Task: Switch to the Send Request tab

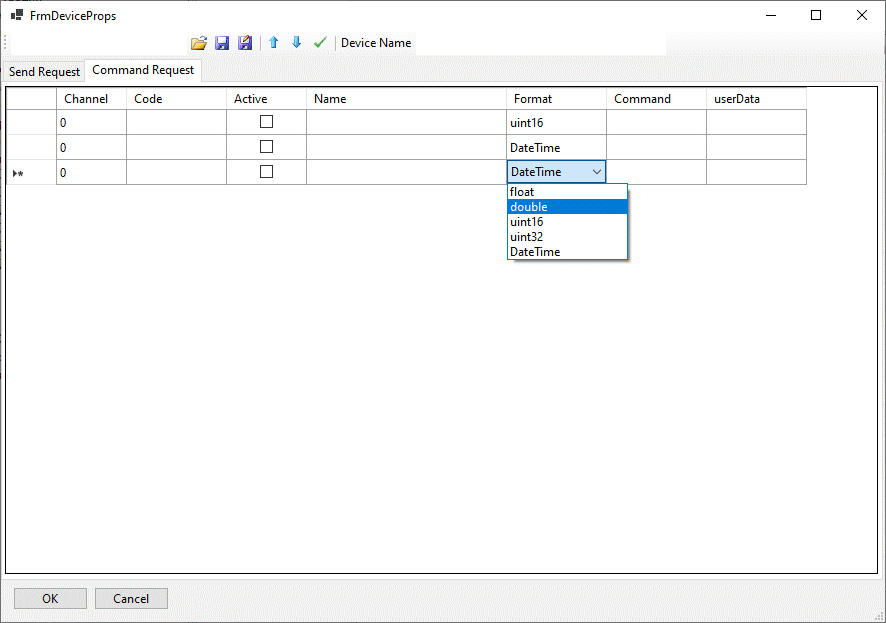Action: (44, 72)
